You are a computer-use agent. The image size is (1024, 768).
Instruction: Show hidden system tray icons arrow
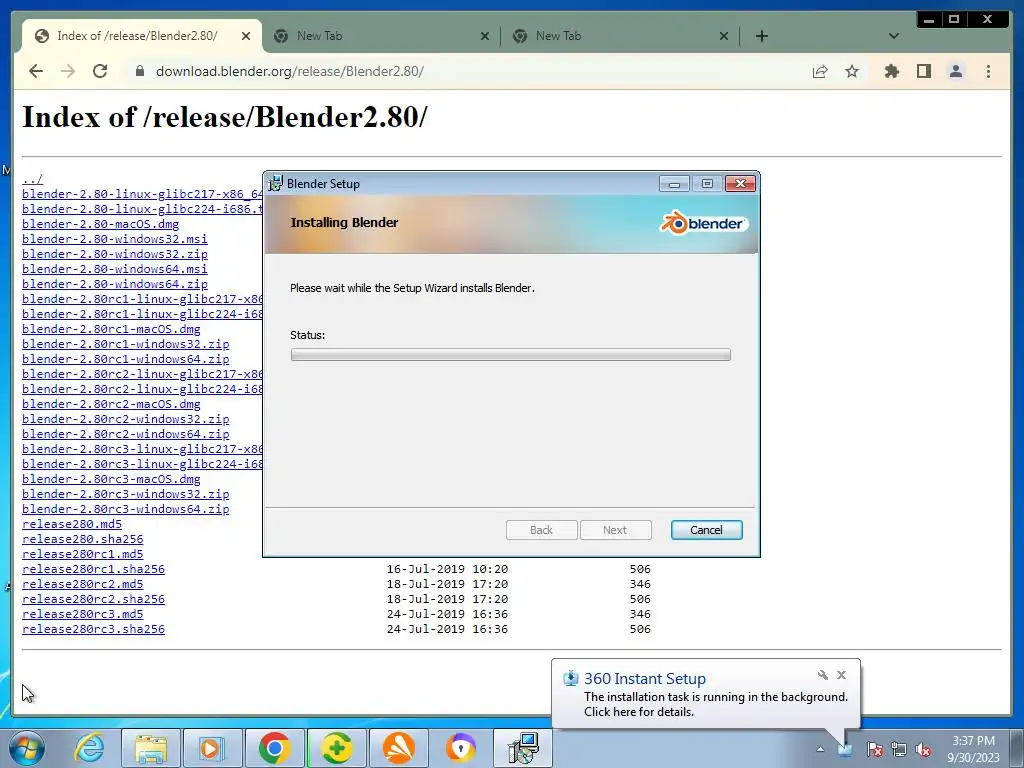820,749
